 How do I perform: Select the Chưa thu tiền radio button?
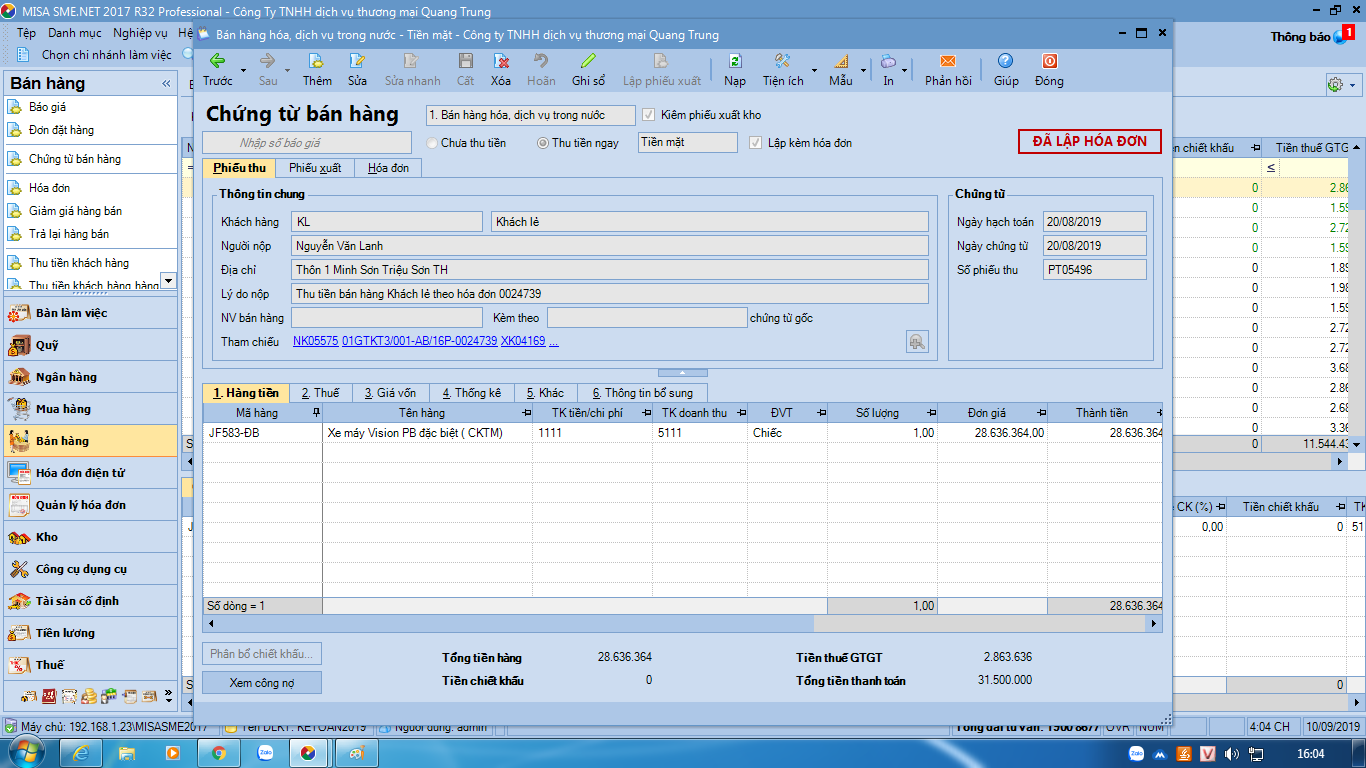(432, 143)
